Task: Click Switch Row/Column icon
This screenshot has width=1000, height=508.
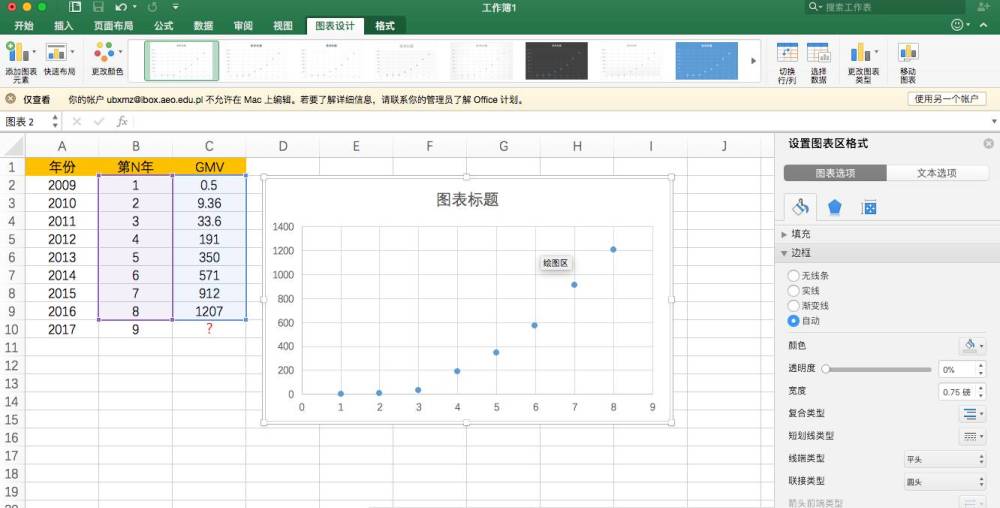Action: pos(787,54)
